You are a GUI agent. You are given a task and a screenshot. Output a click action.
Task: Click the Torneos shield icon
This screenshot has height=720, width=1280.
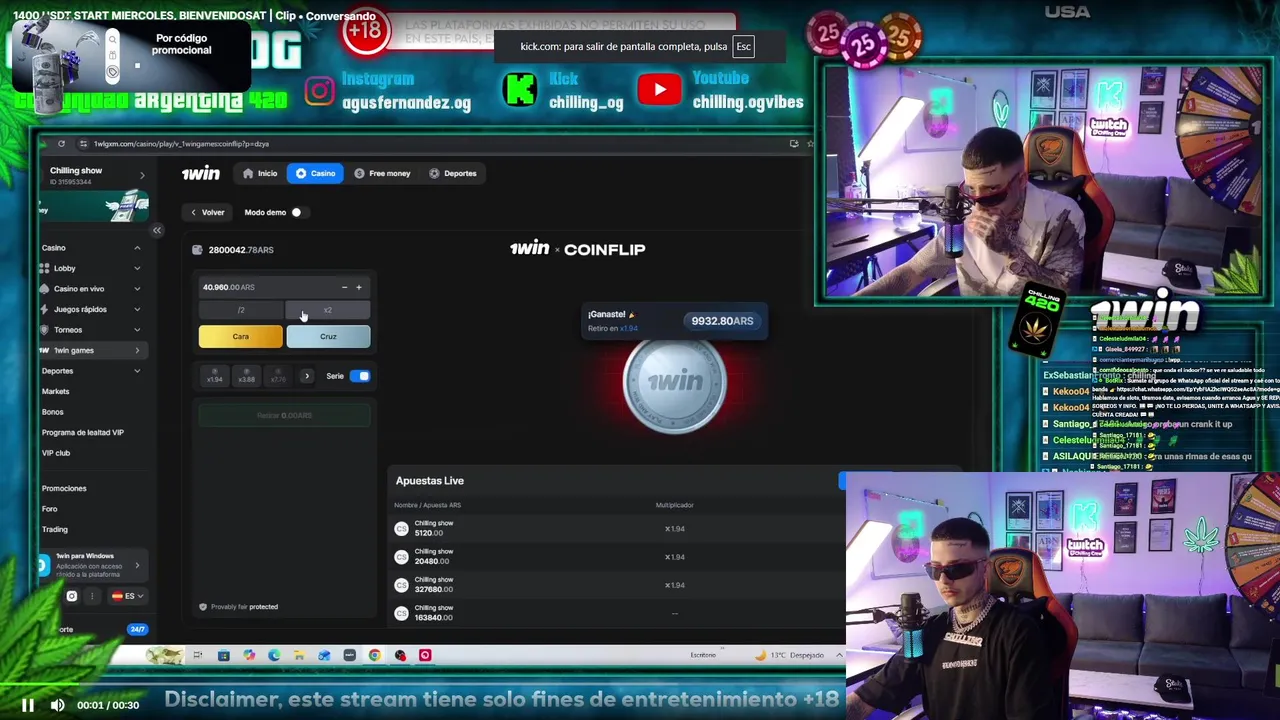44,330
